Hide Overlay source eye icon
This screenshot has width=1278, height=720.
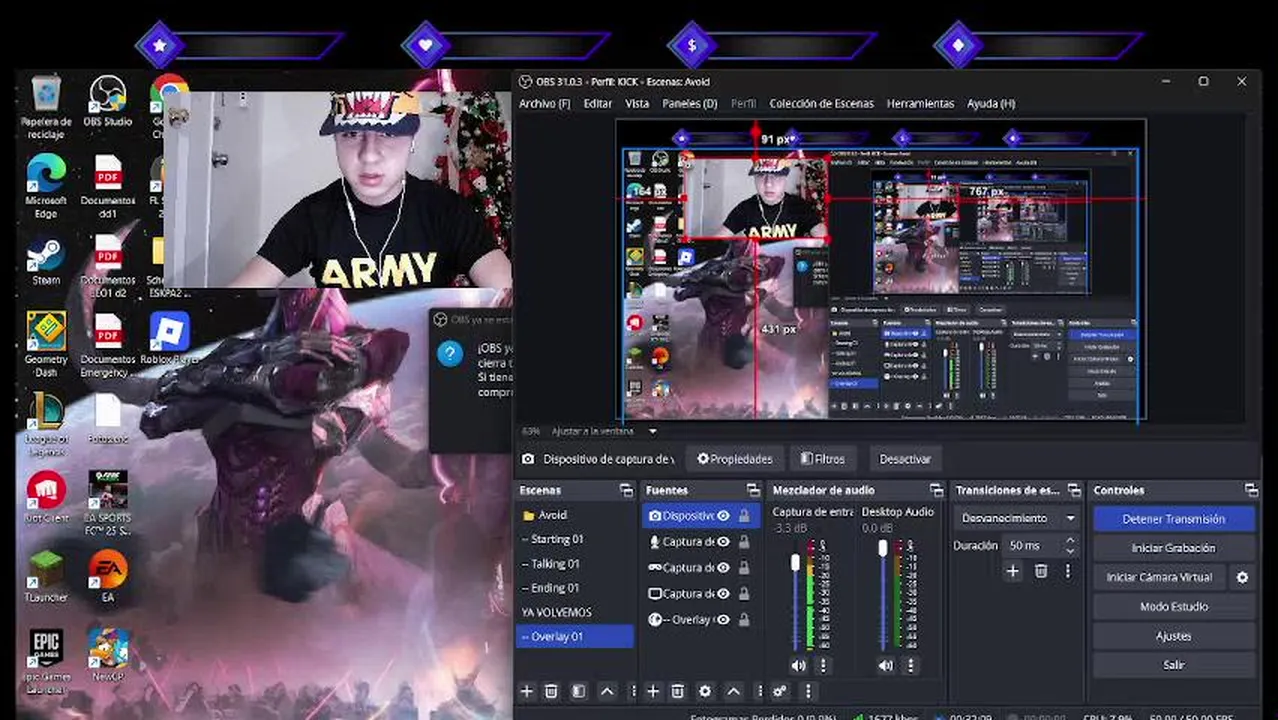coord(723,620)
